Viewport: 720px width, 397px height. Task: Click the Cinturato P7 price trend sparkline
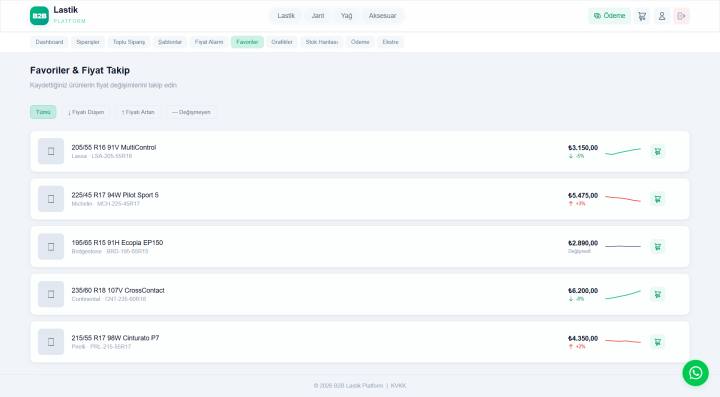click(x=623, y=341)
